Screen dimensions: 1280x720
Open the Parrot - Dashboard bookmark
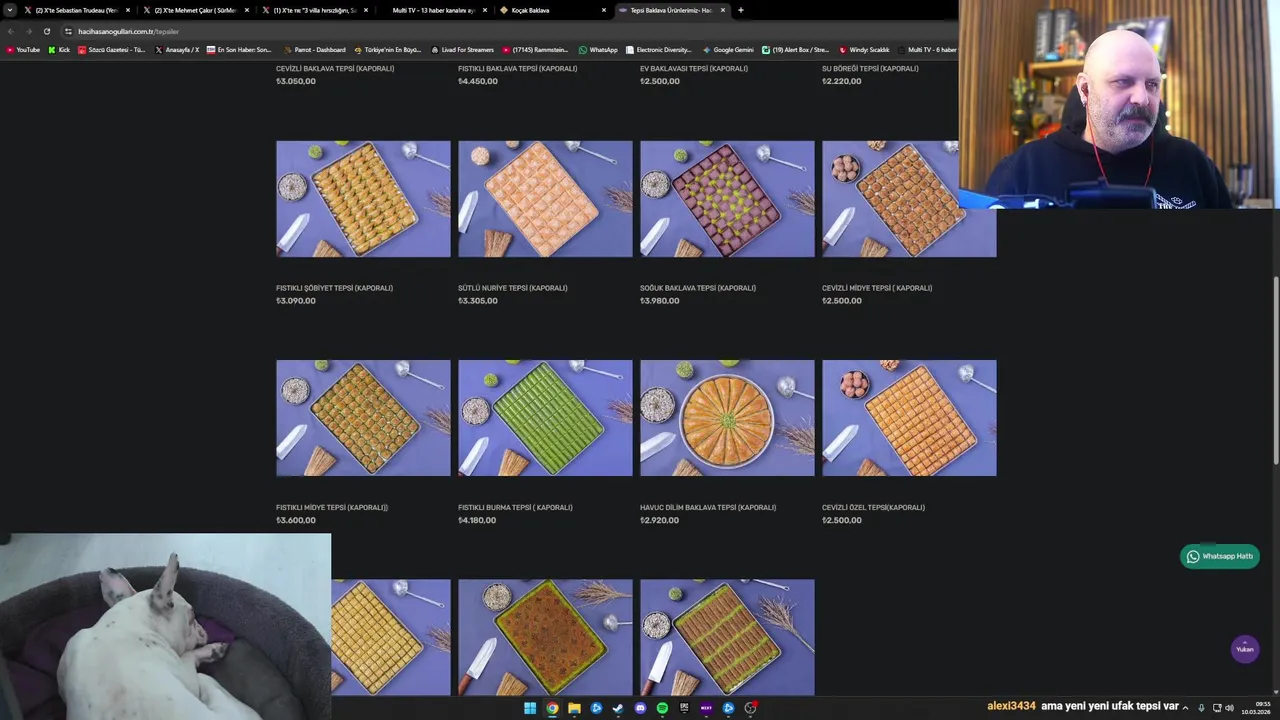314,49
